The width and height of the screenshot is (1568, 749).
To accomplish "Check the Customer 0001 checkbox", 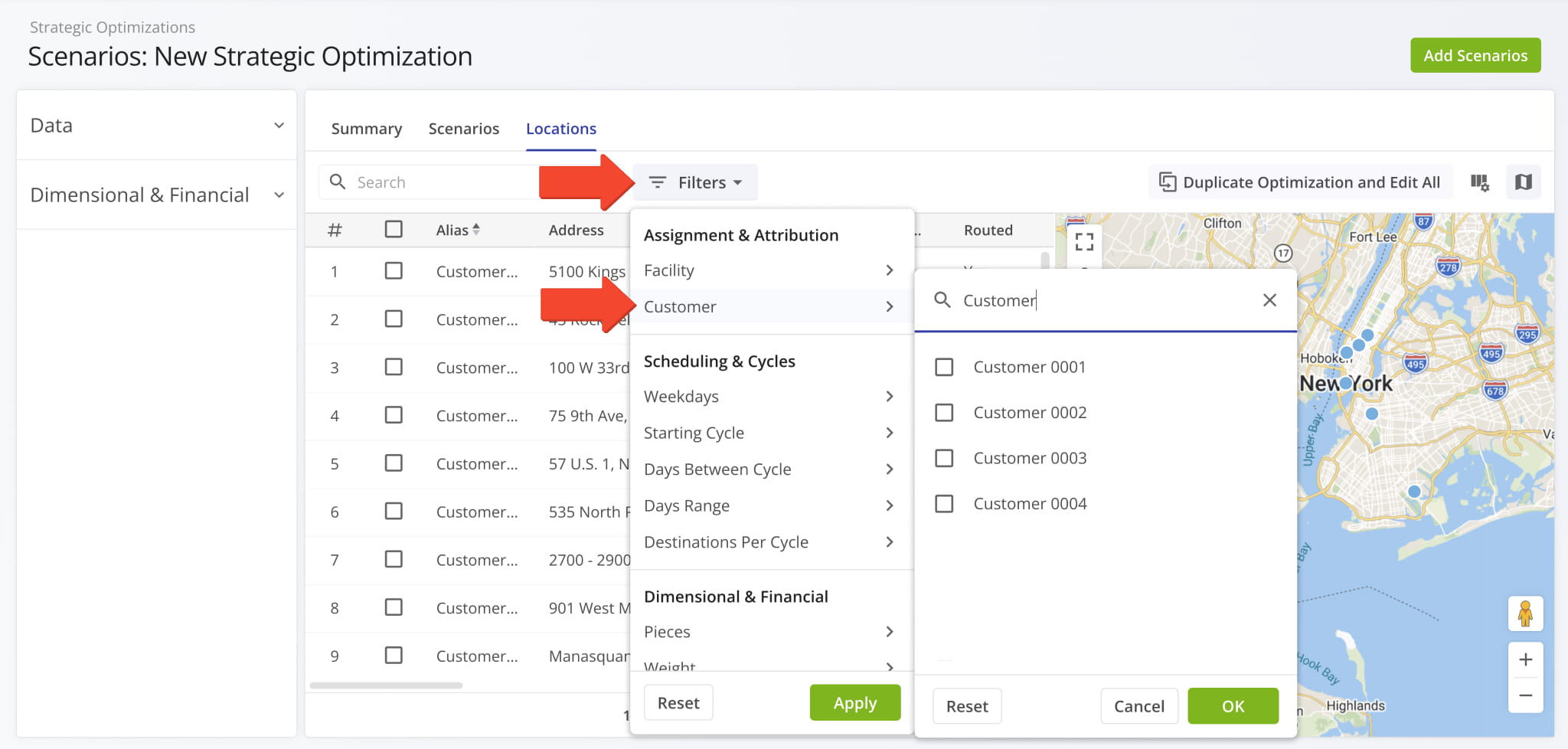I will pos(944,368).
